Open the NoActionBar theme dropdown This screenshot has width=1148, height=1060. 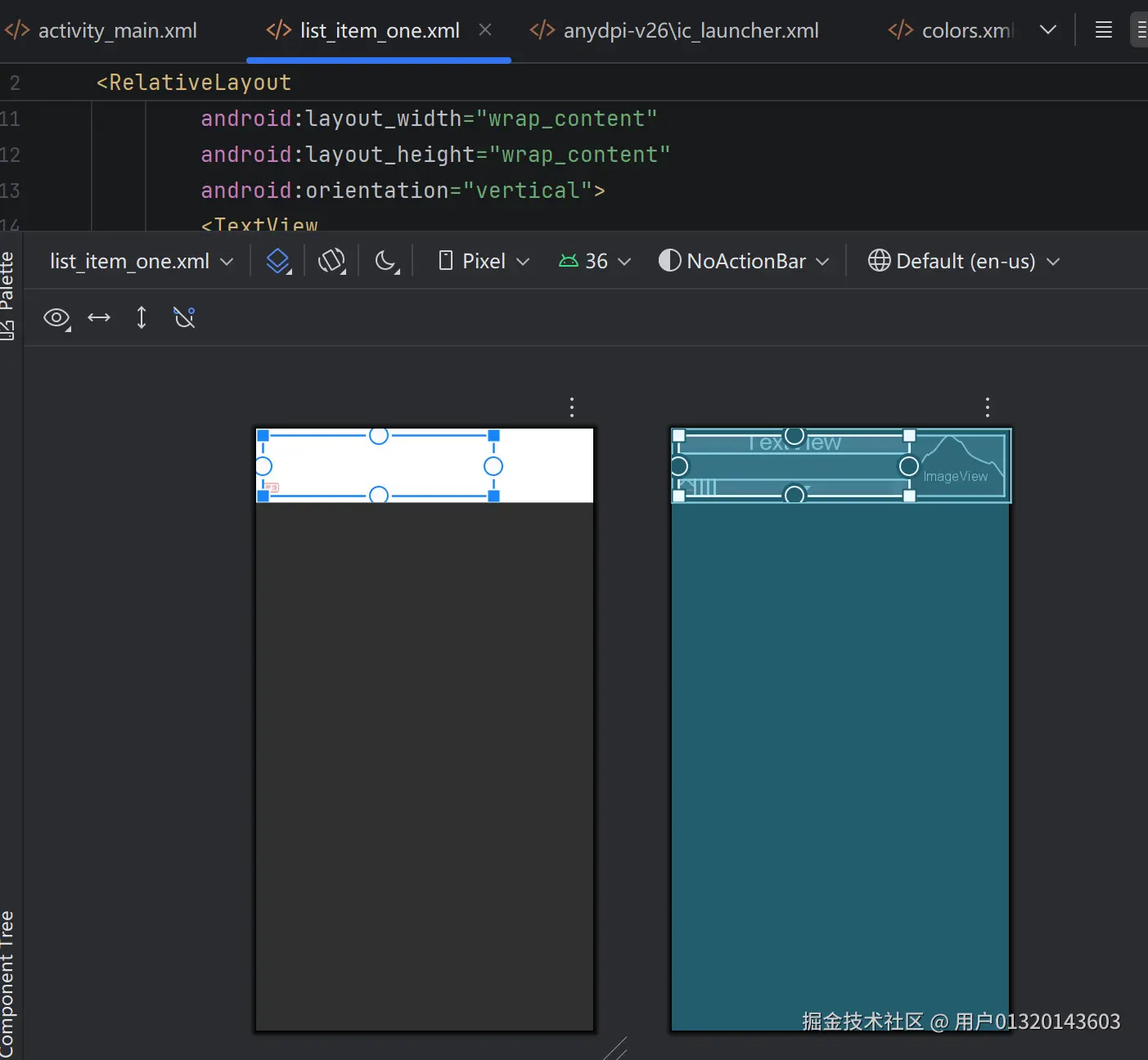pos(745,261)
